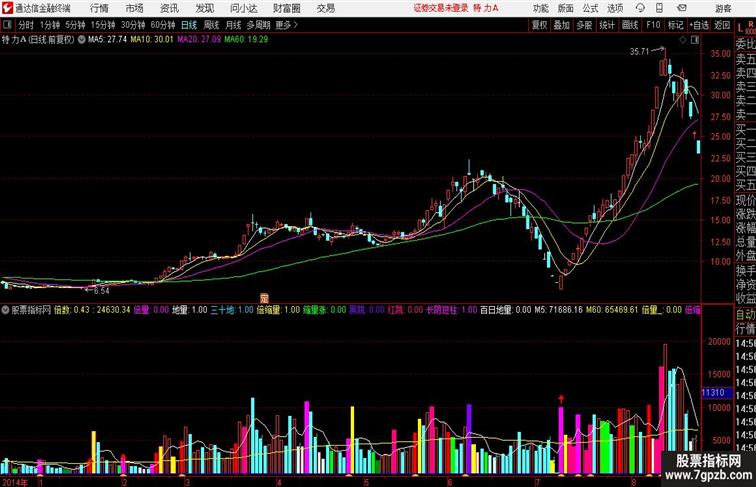The width and height of the screenshot is (756, 487).
Task: Select the 日线 daily tab
Action: click(189, 25)
